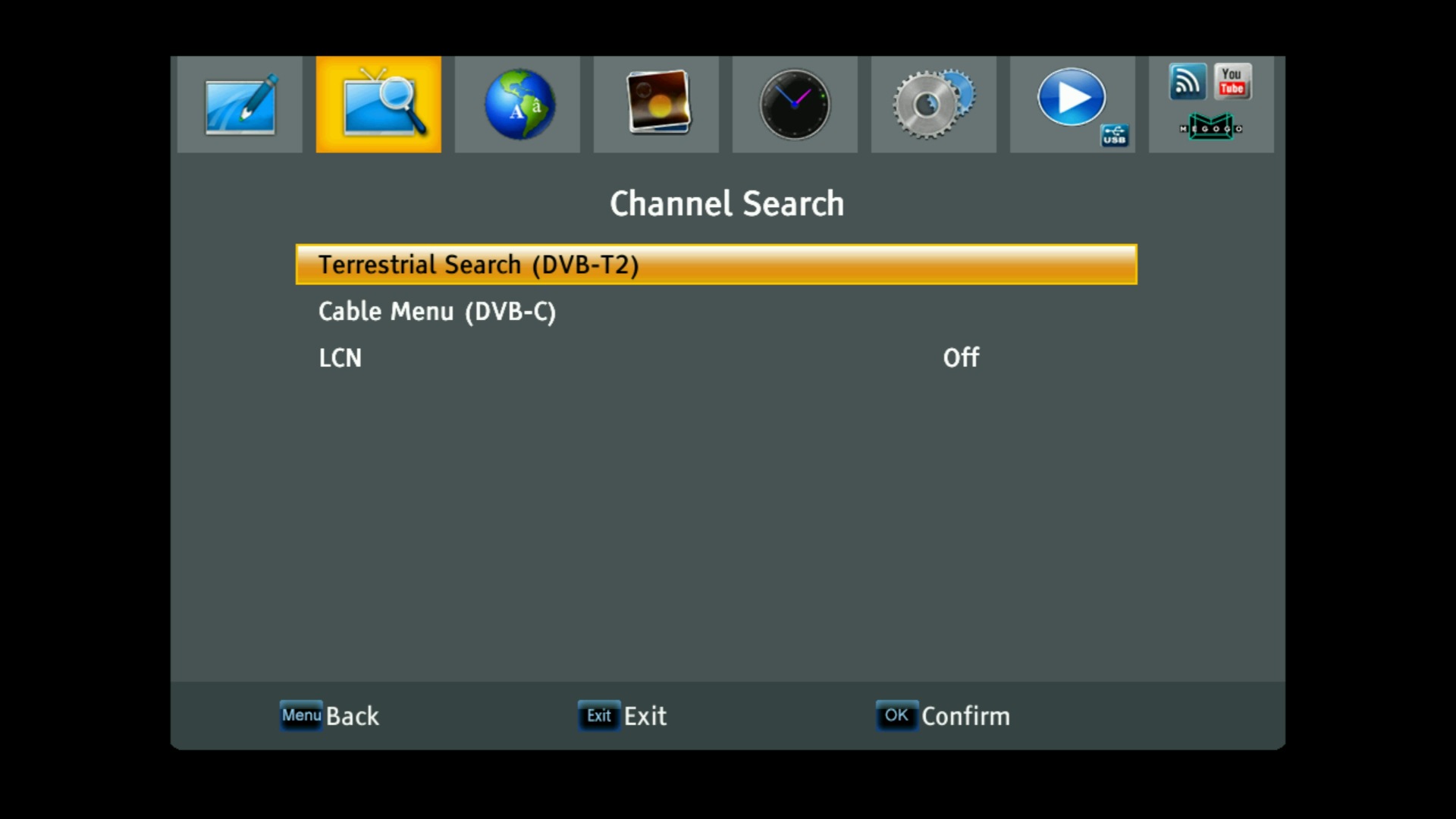The width and height of the screenshot is (1456, 819).
Task: Expand LCN dropdown setting
Action: click(x=959, y=358)
